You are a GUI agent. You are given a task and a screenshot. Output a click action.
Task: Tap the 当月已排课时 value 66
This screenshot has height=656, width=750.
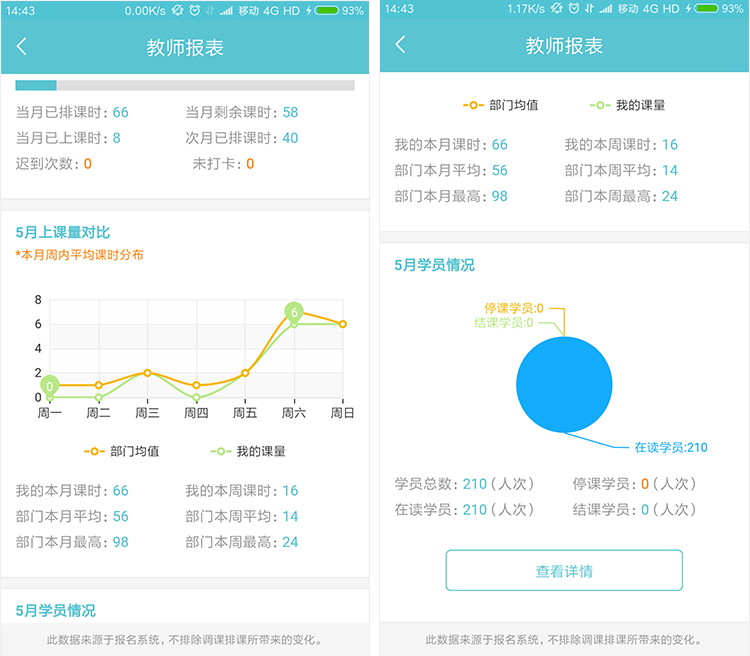pos(120,112)
